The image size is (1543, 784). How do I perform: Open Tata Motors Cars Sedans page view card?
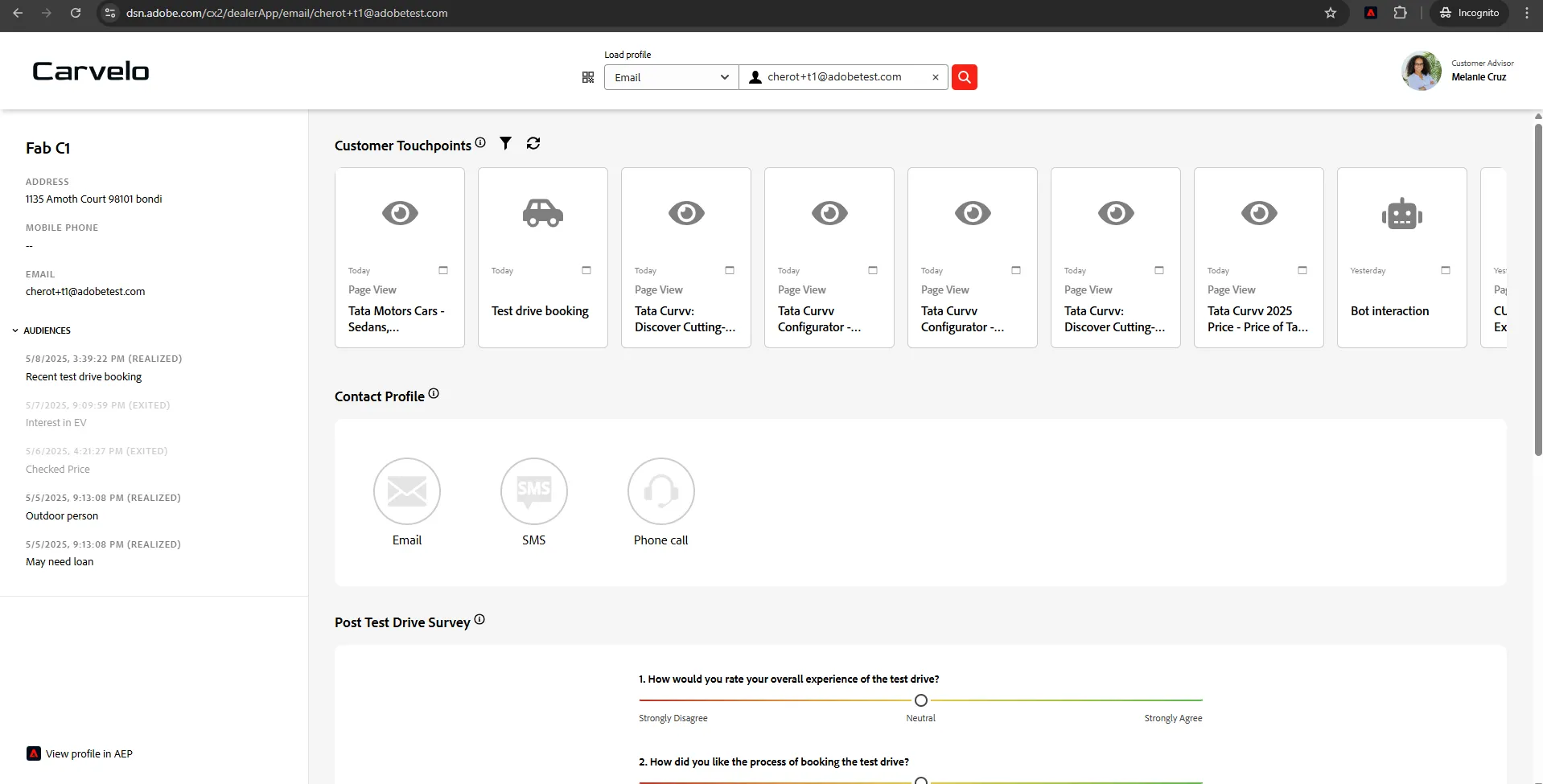[400, 257]
